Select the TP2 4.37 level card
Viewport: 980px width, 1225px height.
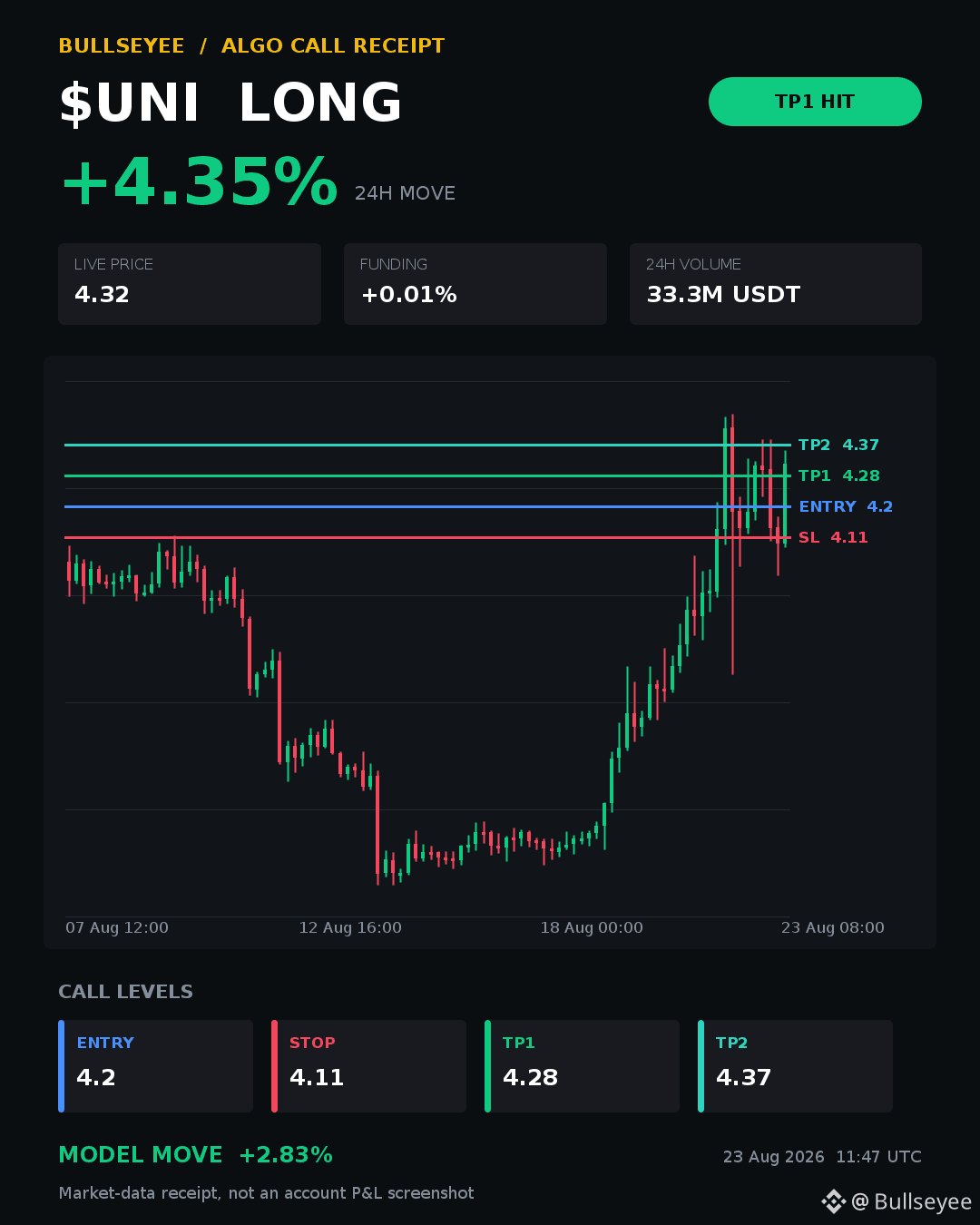pyautogui.click(x=795, y=1066)
